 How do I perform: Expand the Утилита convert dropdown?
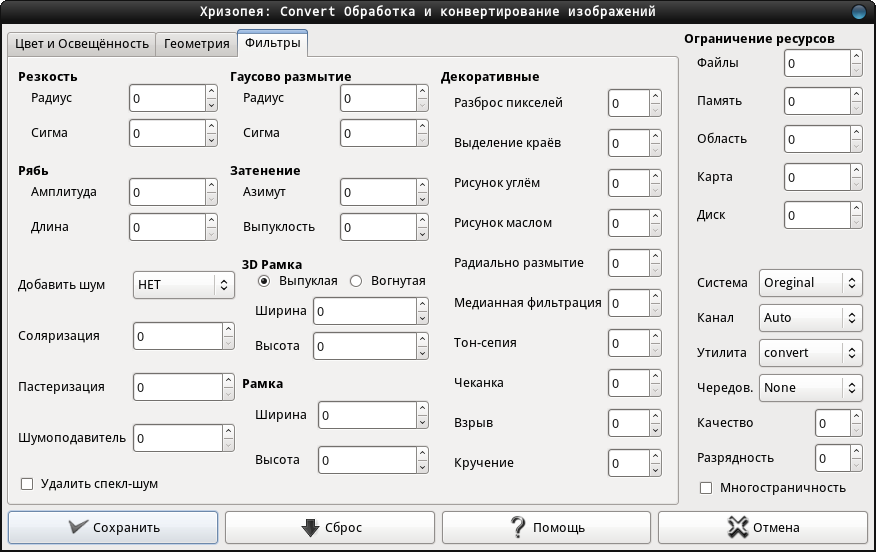point(811,353)
